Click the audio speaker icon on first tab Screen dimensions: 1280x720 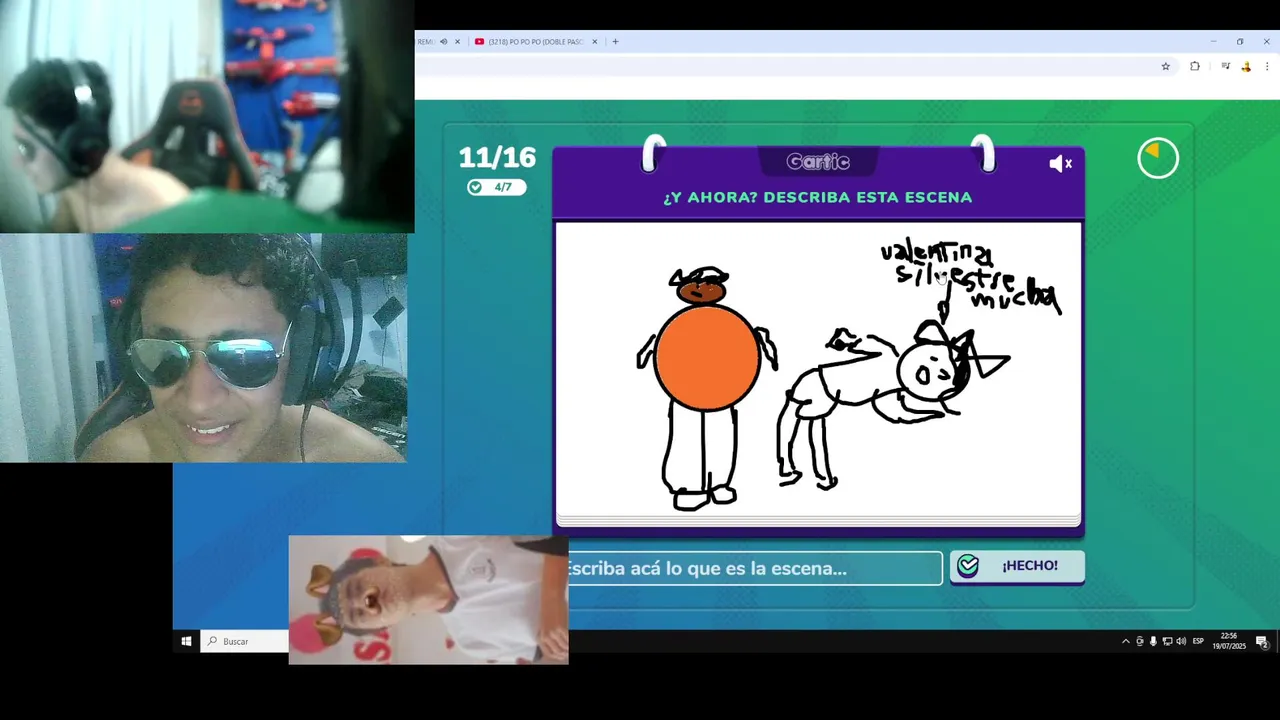click(x=443, y=42)
